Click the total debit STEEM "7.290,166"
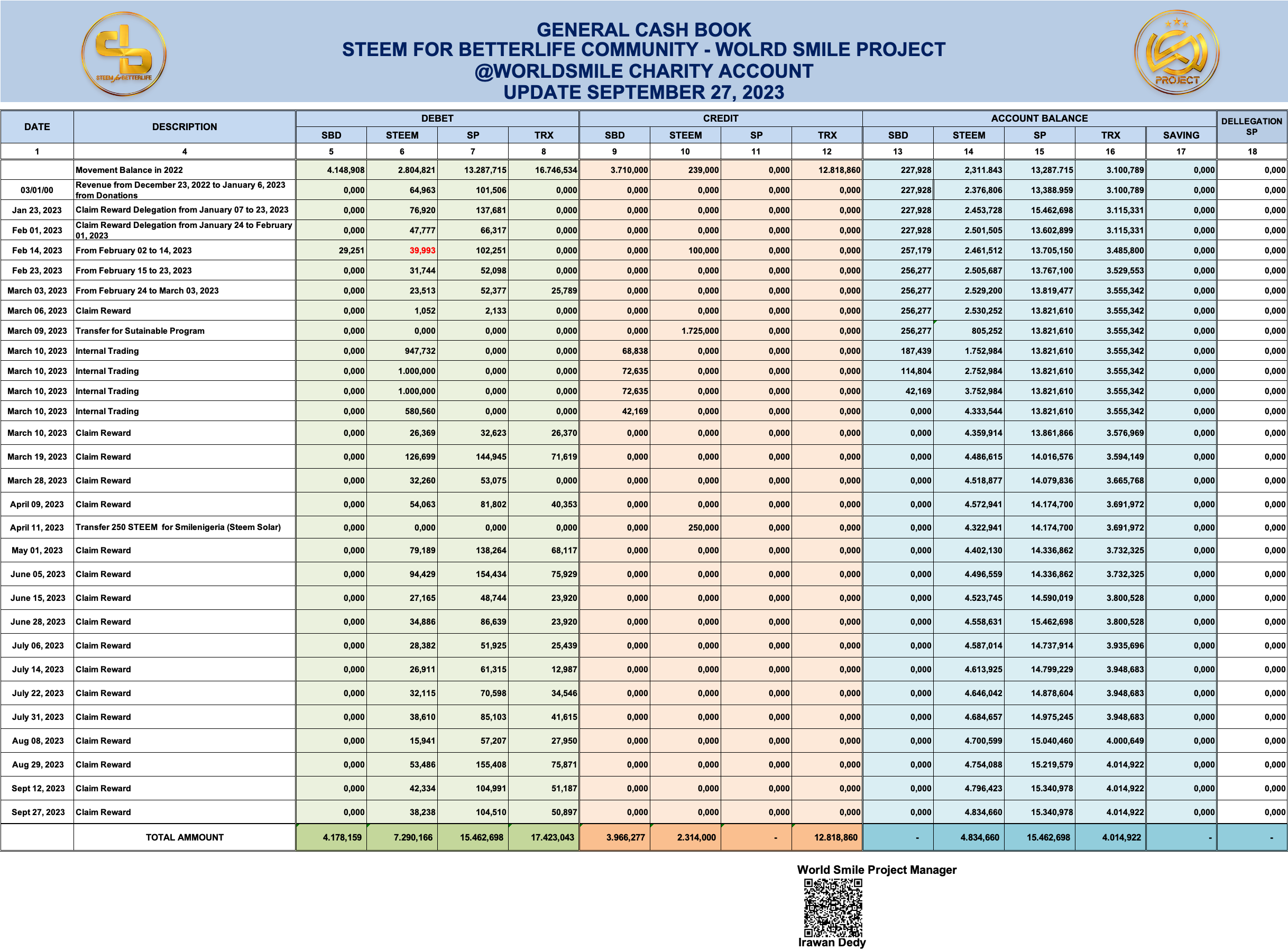 [x=413, y=838]
